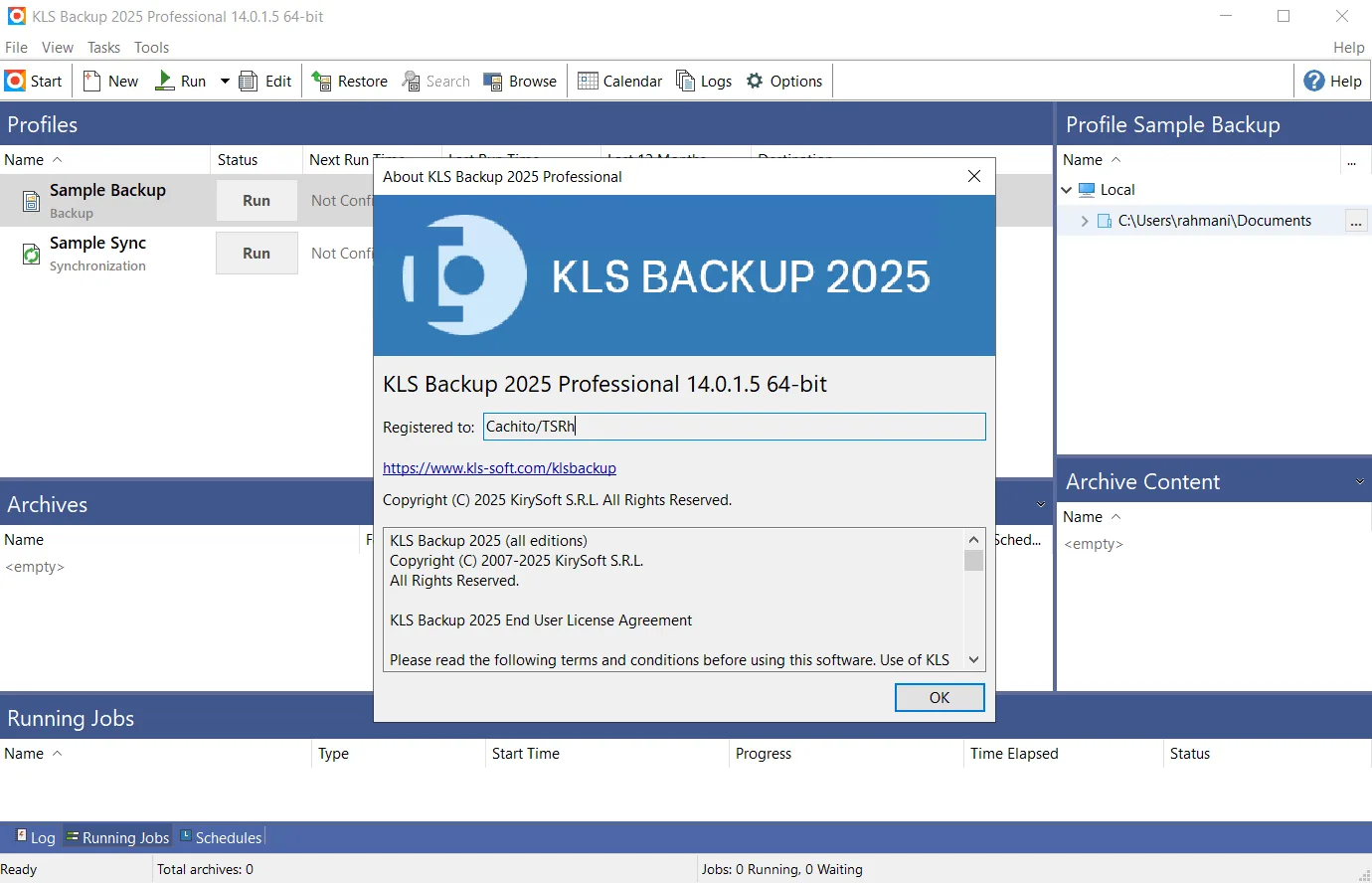Open Logs from the toolbar

[704, 81]
